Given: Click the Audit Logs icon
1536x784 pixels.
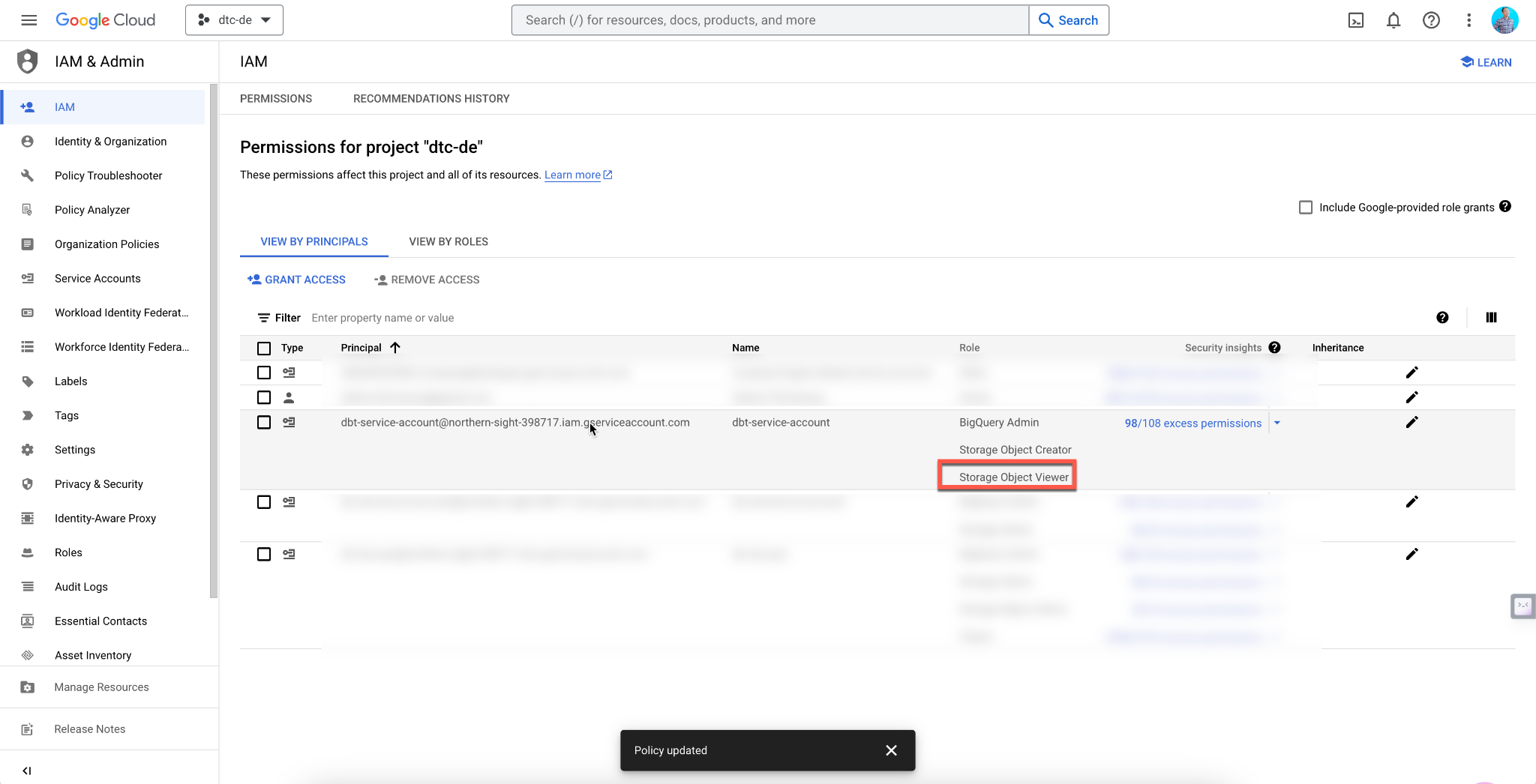Looking at the screenshot, I should click(x=28, y=587).
